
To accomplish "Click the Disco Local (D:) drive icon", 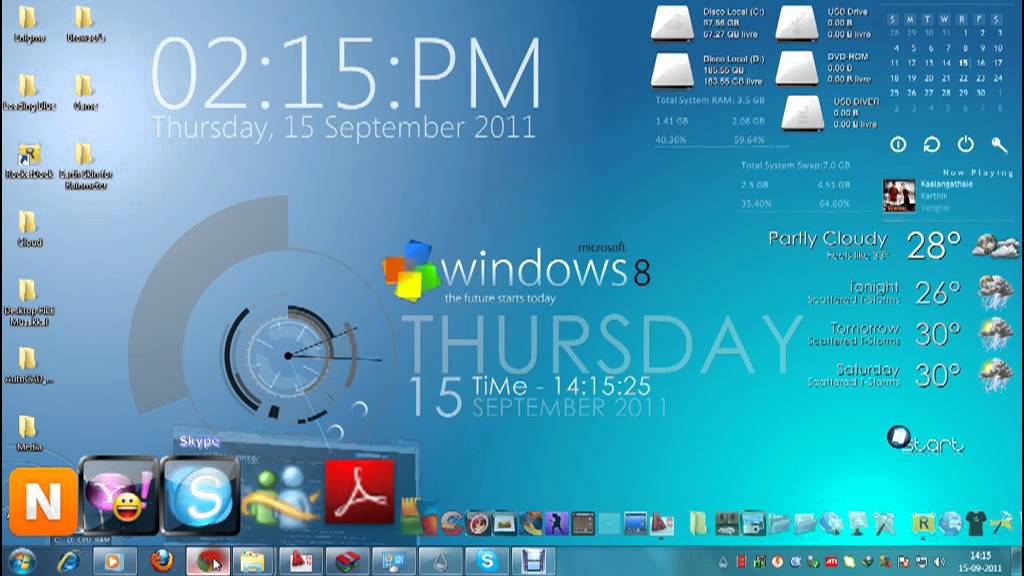I will (x=672, y=70).
